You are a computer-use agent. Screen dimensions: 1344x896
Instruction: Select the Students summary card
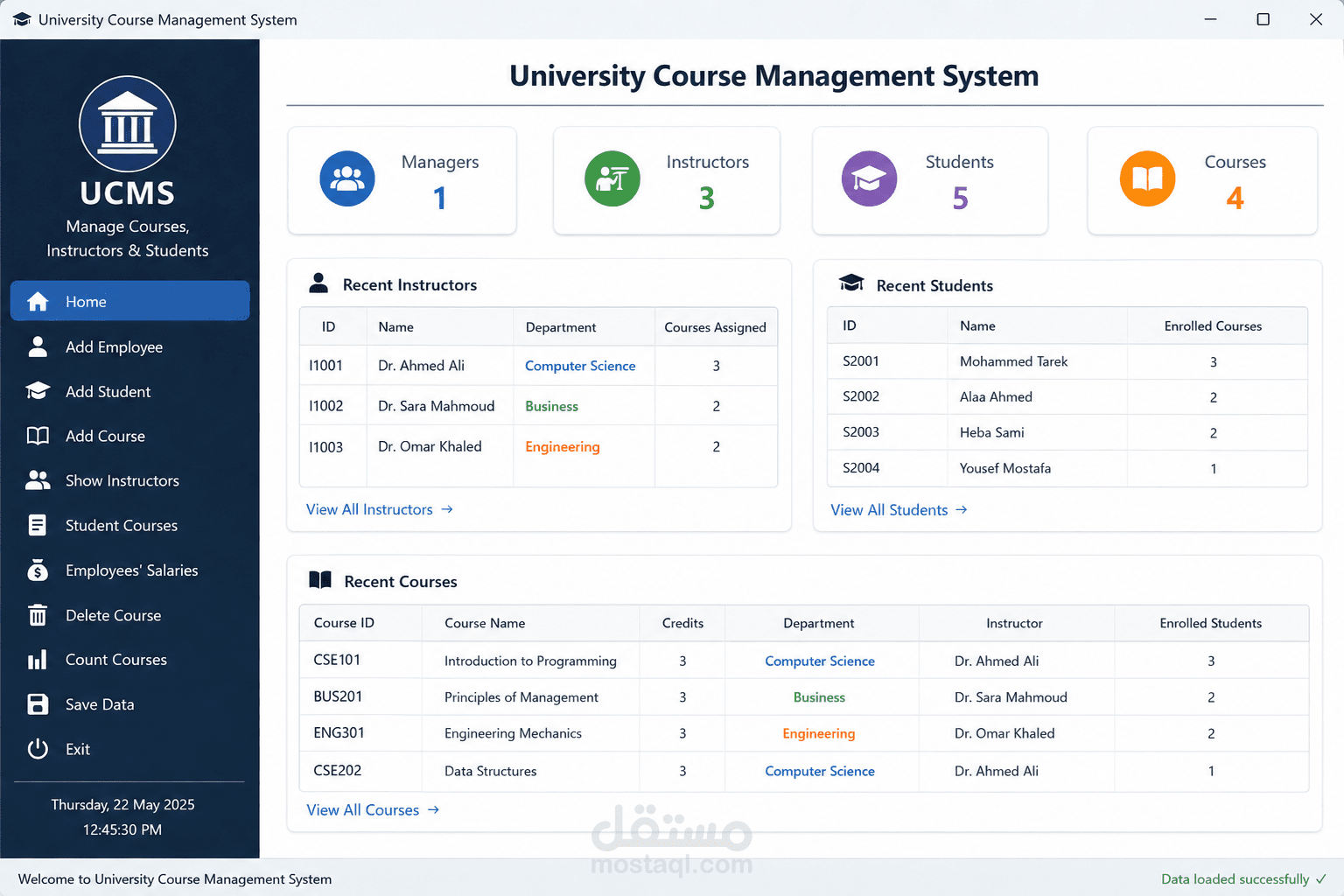tap(930, 180)
